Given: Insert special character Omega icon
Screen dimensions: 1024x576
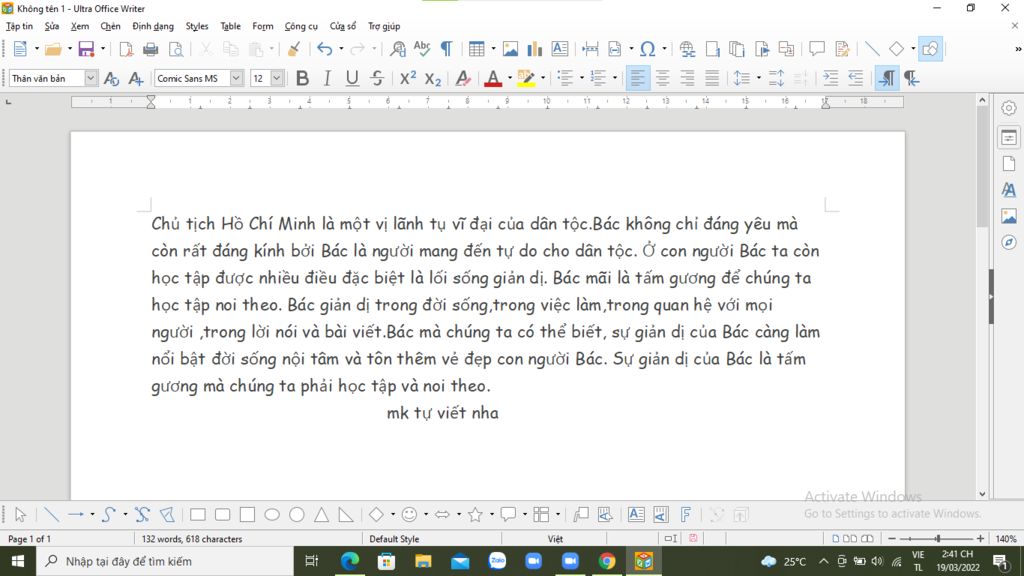Looking at the screenshot, I should tap(647, 49).
